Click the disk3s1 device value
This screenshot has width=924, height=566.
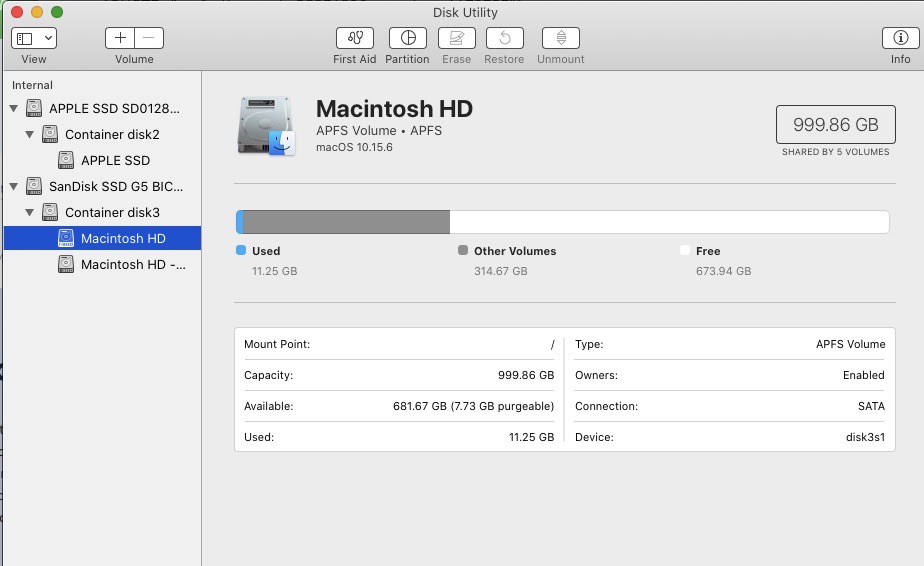click(865, 437)
